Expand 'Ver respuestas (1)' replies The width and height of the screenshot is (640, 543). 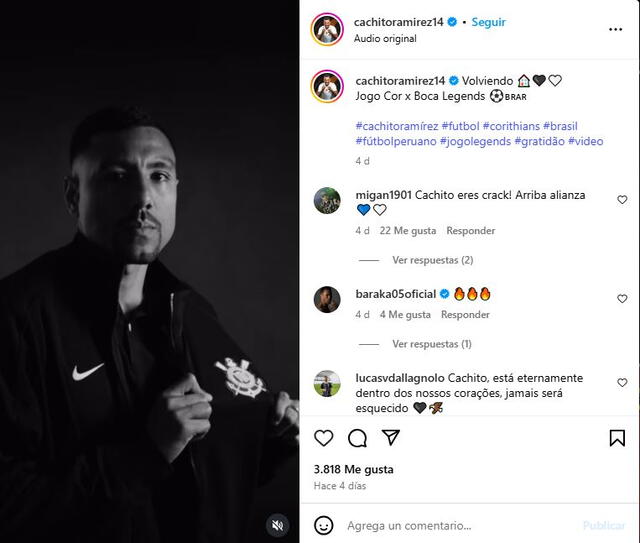coord(432,344)
